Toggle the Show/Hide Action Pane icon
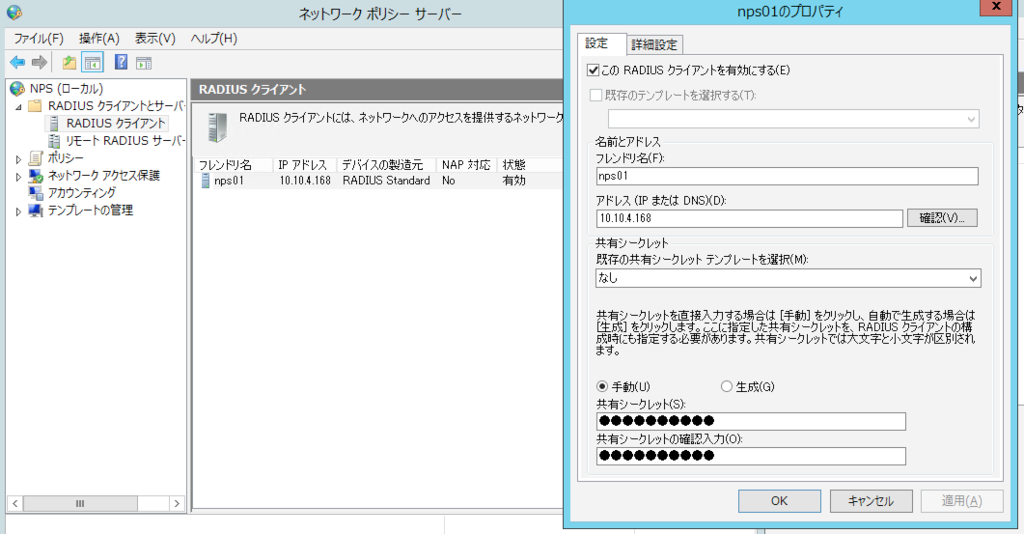The width and height of the screenshot is (1024, 534). [144, 63]
